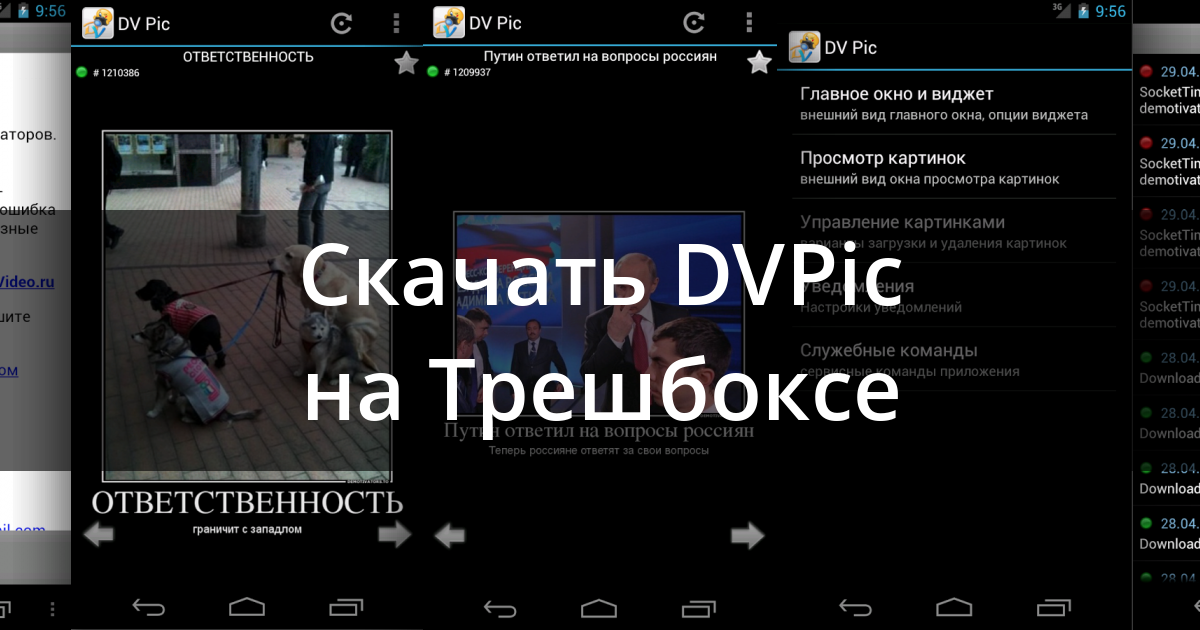This screenshot has height=630, width=1200.
Task: Go to previous picture before ОТВЕТСТВЕННОСТЬ
Action: (x=98, y=535)
